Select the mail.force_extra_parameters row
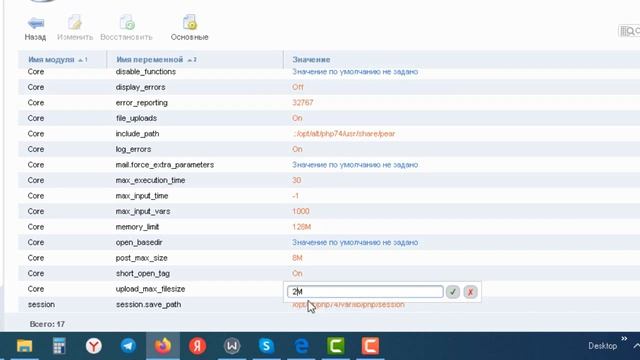The image size is (640, 360). click(x=329, y=165)
